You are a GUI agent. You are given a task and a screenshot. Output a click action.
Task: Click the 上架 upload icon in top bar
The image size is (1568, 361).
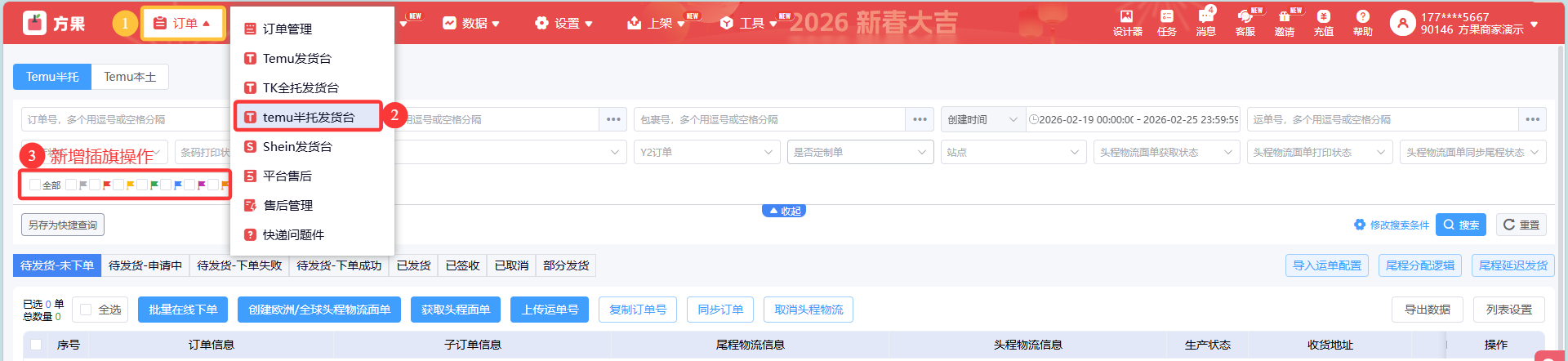pyautogui.click(x=635, y=23)
